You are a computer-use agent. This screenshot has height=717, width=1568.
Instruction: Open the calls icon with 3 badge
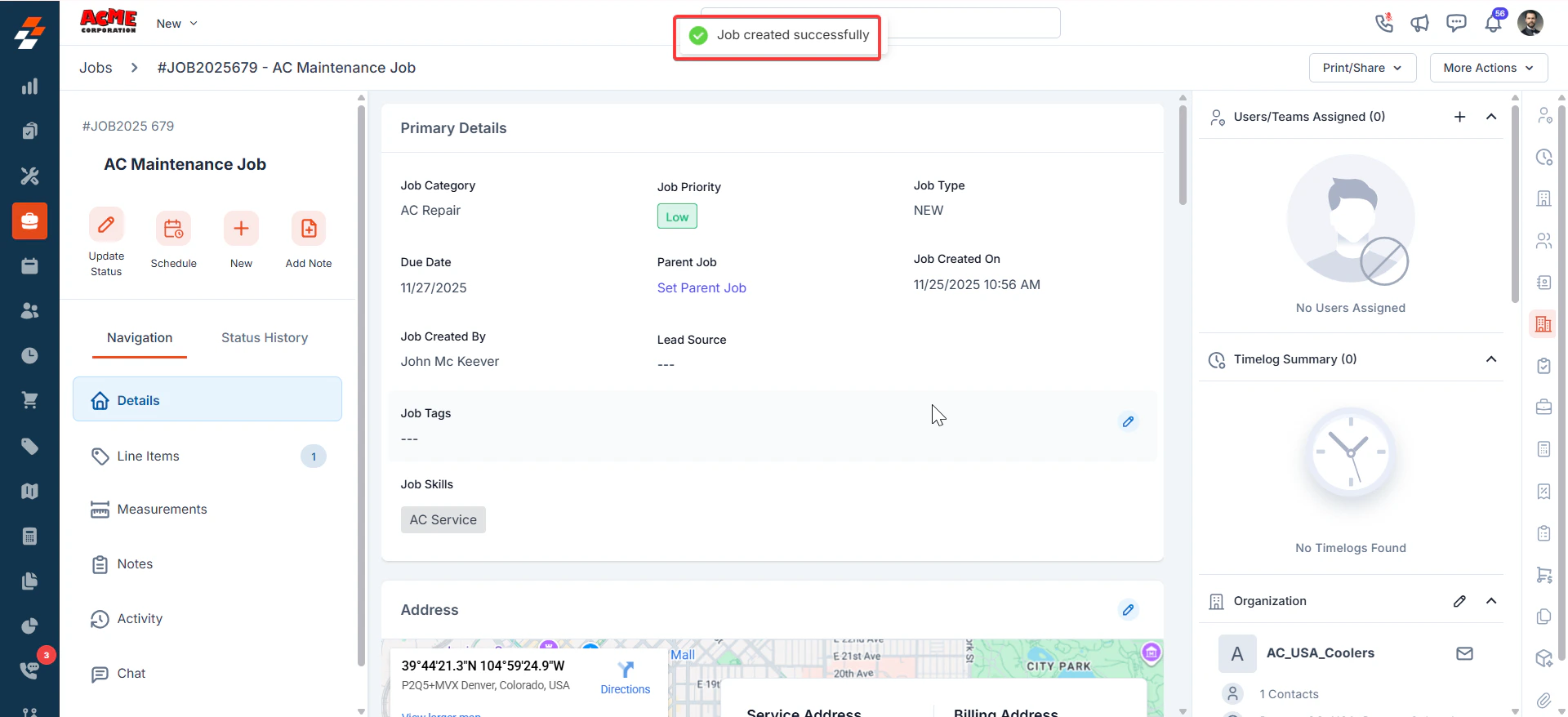coord(29,670)
